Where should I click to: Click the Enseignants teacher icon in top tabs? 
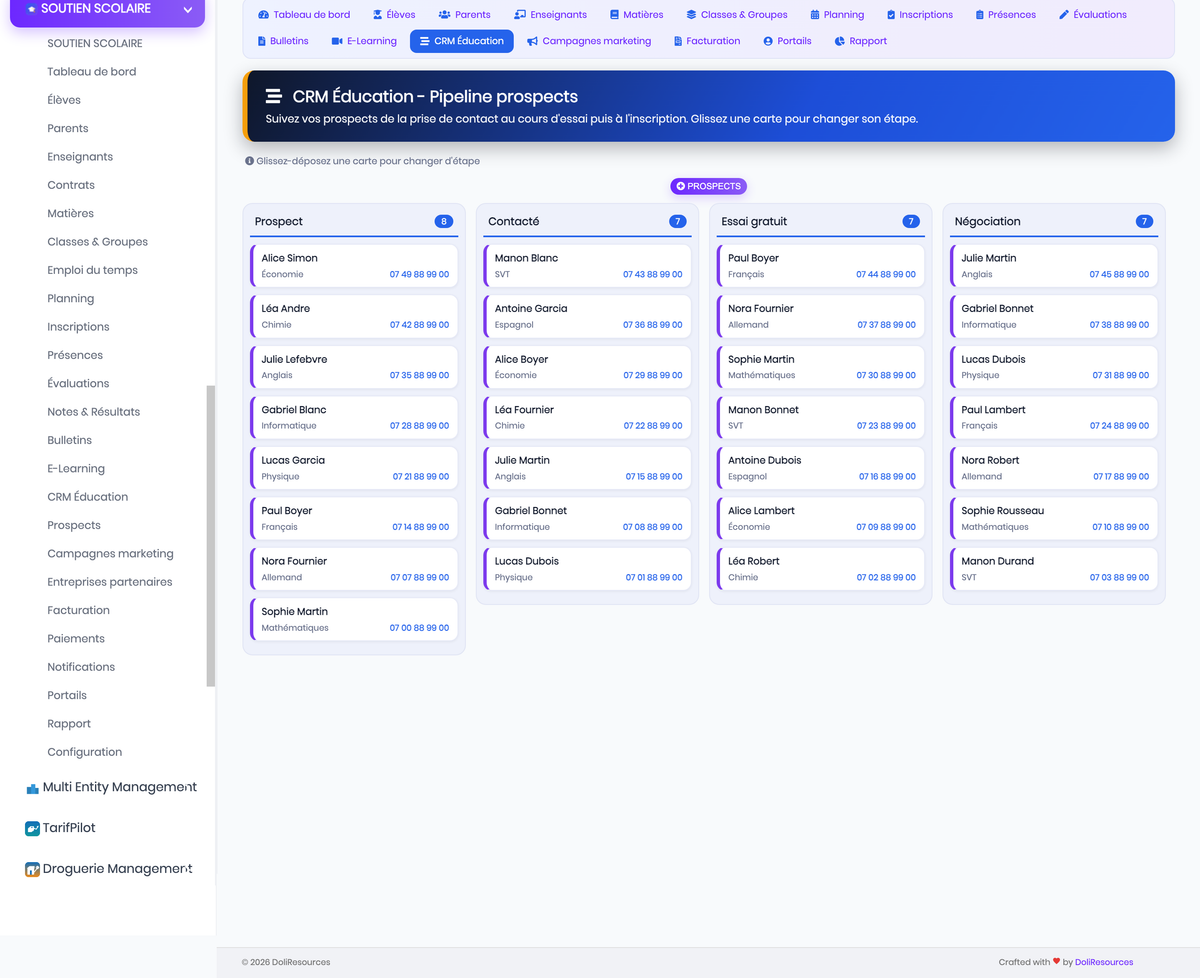pos(520,15)
